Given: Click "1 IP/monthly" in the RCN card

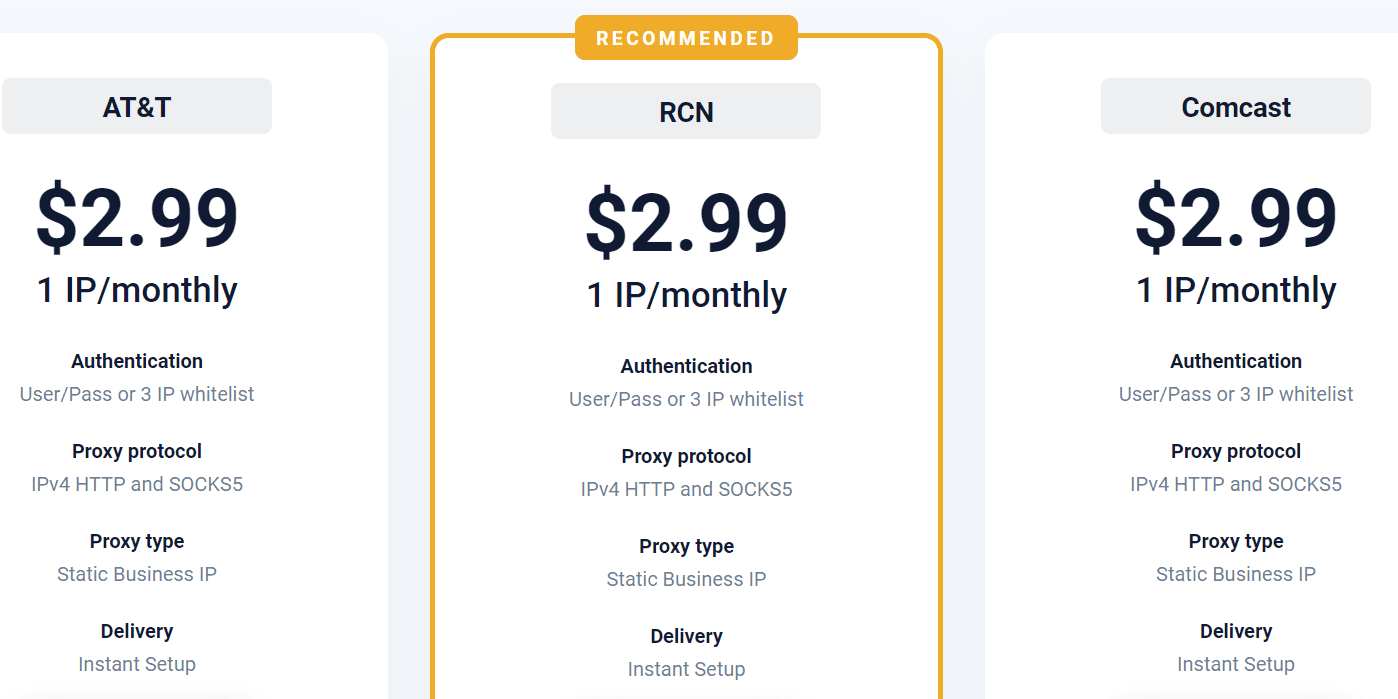Looking at the screenshot, I should click(x=686, y=295).
